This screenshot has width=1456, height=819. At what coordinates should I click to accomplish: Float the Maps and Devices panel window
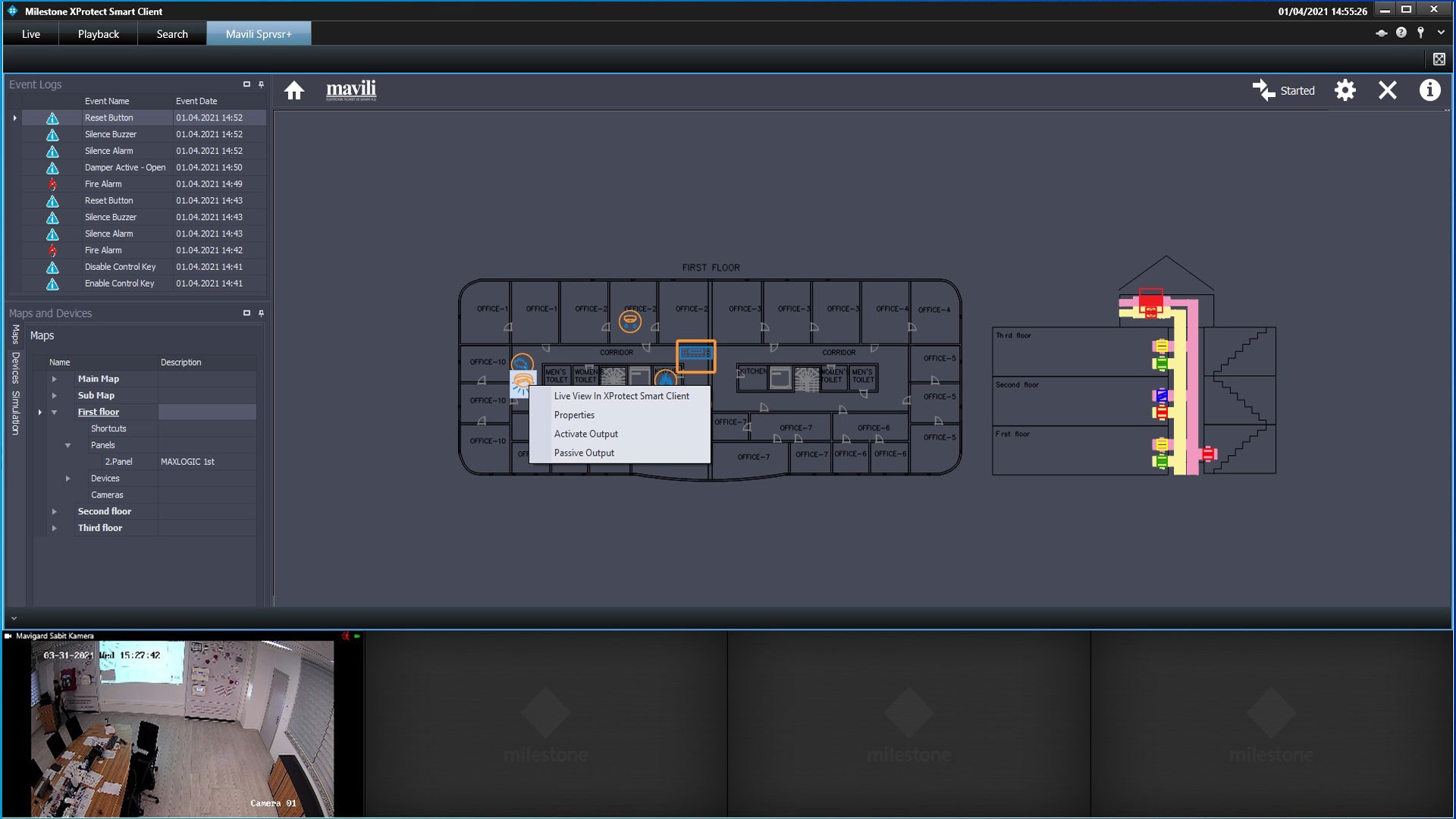pos(246,313)
